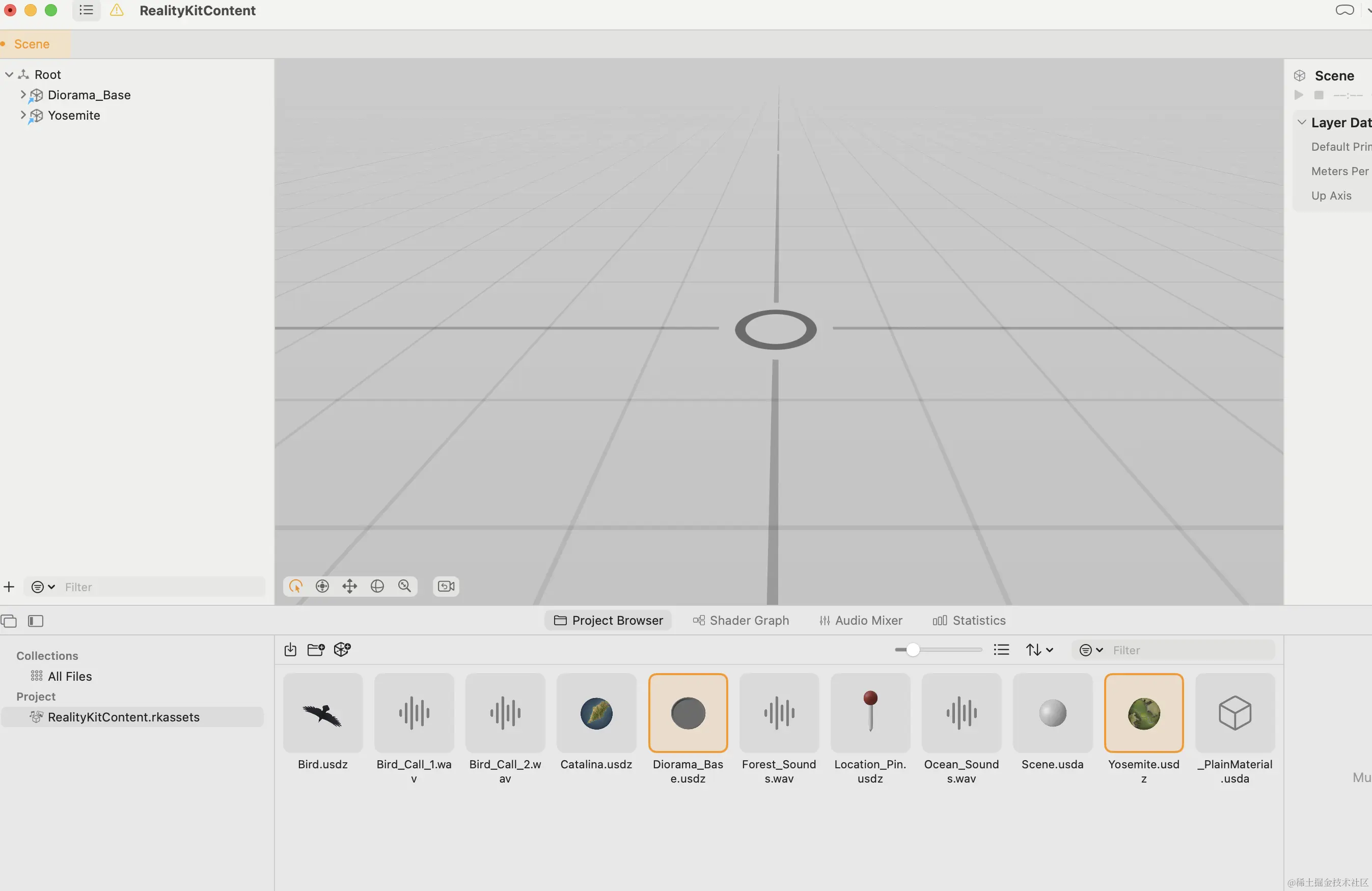1372x891 pixels.
Task: Collapse the Root hierarchy item
Action: [x=9, y=75]
